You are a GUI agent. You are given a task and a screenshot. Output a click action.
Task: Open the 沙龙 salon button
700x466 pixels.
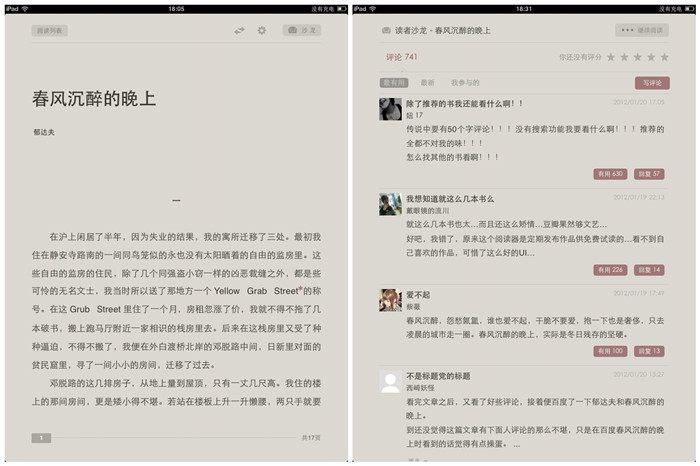point(302,31)
